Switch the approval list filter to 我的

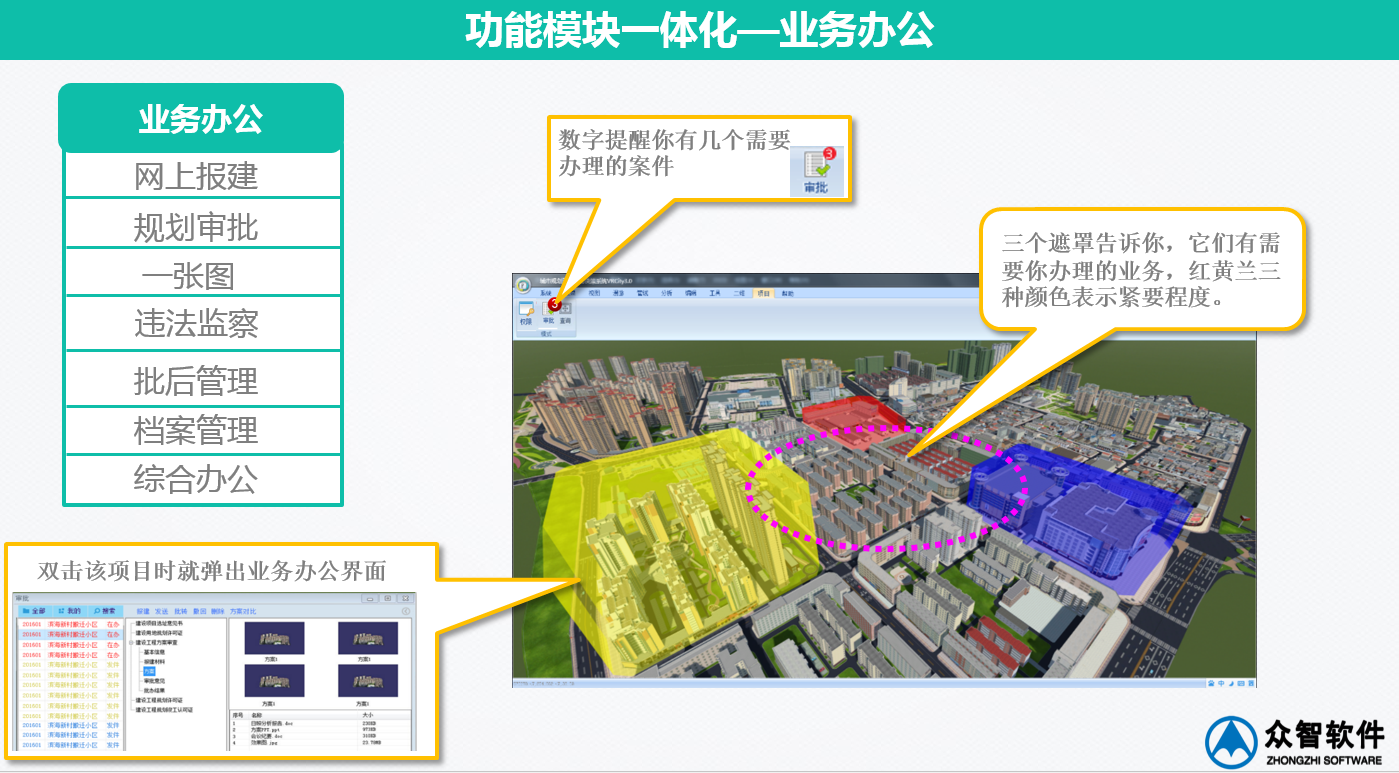71,611
